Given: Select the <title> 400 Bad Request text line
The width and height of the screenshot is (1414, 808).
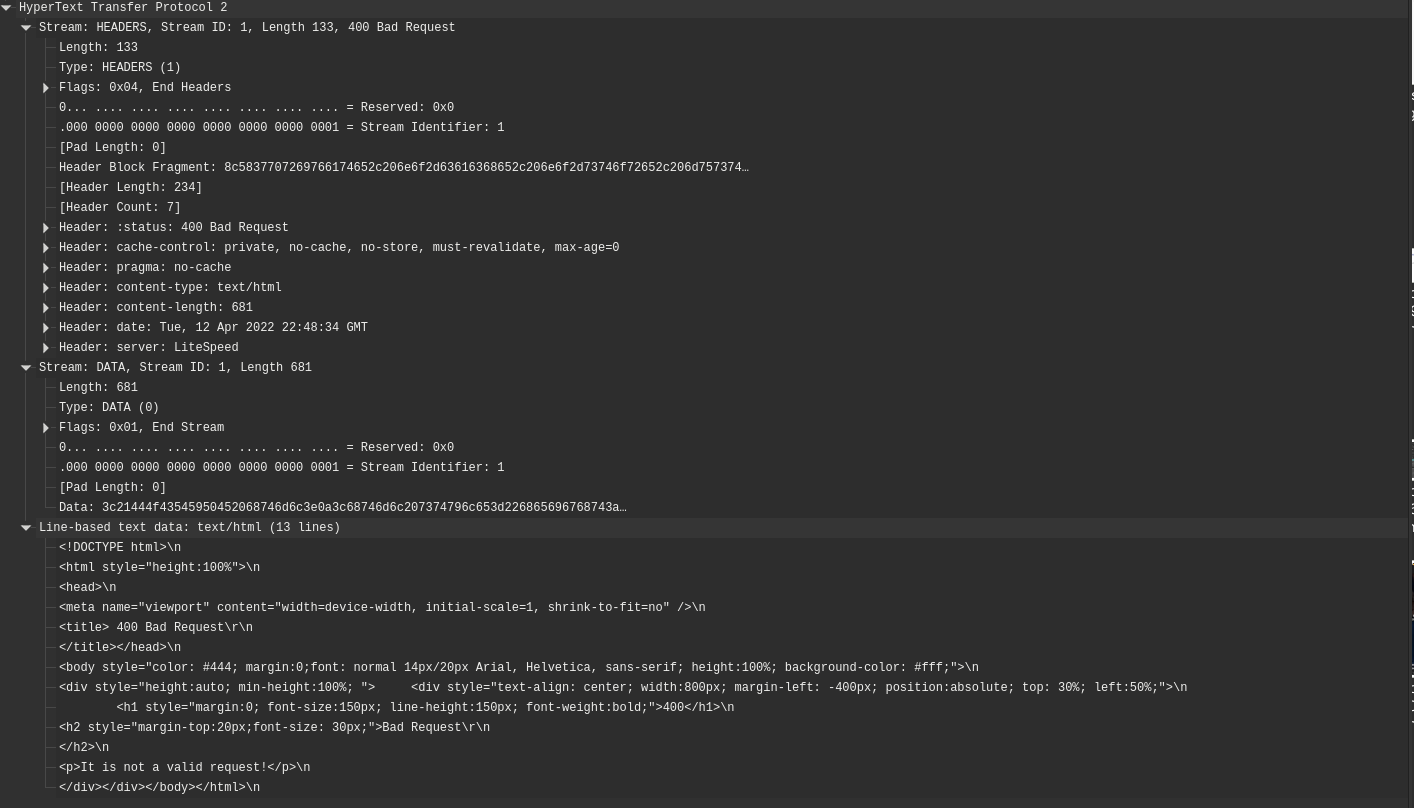Looking at the screenshot, I should click(x=155, y=627).
